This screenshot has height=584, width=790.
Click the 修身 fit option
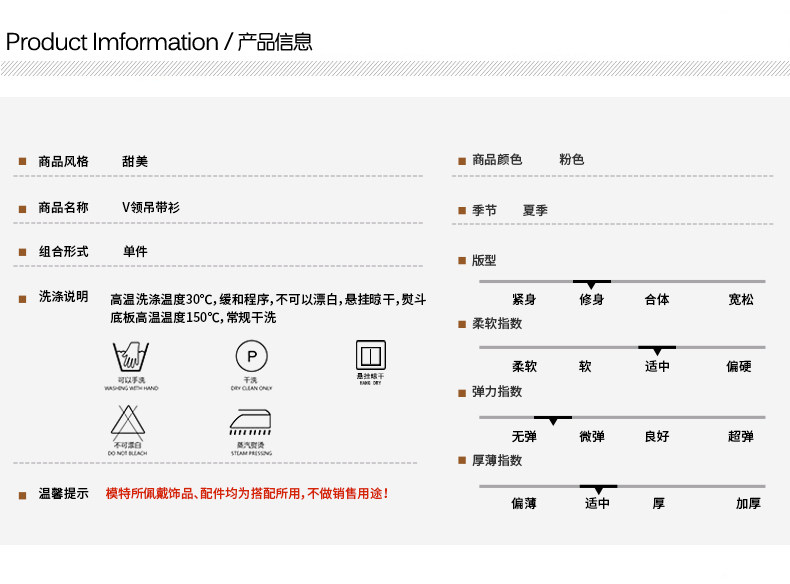[591, 299]
